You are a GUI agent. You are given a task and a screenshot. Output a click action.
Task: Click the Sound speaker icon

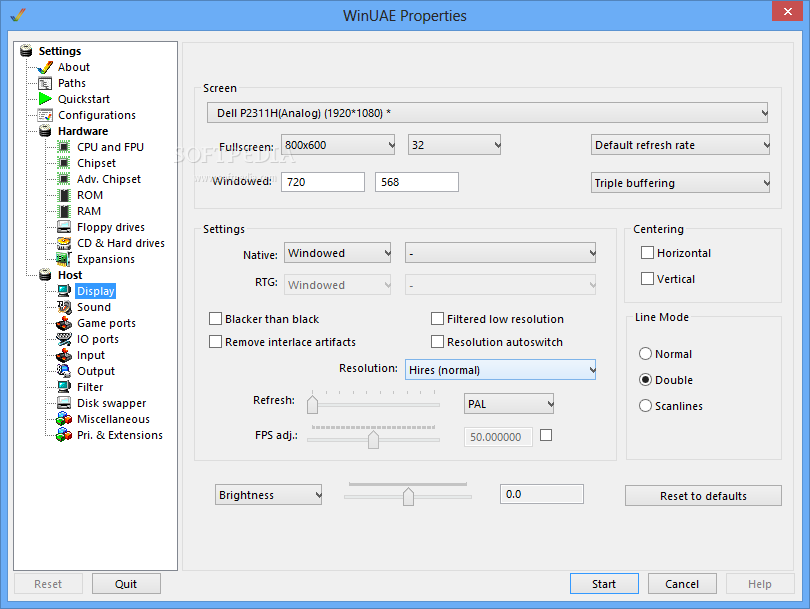64,307
